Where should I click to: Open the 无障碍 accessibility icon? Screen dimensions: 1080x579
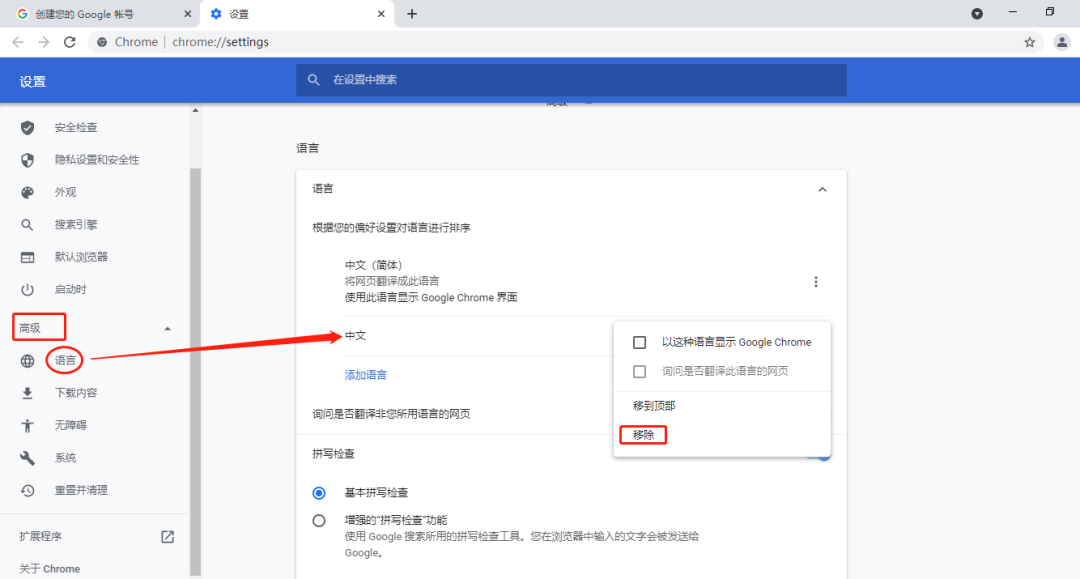click(x=27, y=424)
